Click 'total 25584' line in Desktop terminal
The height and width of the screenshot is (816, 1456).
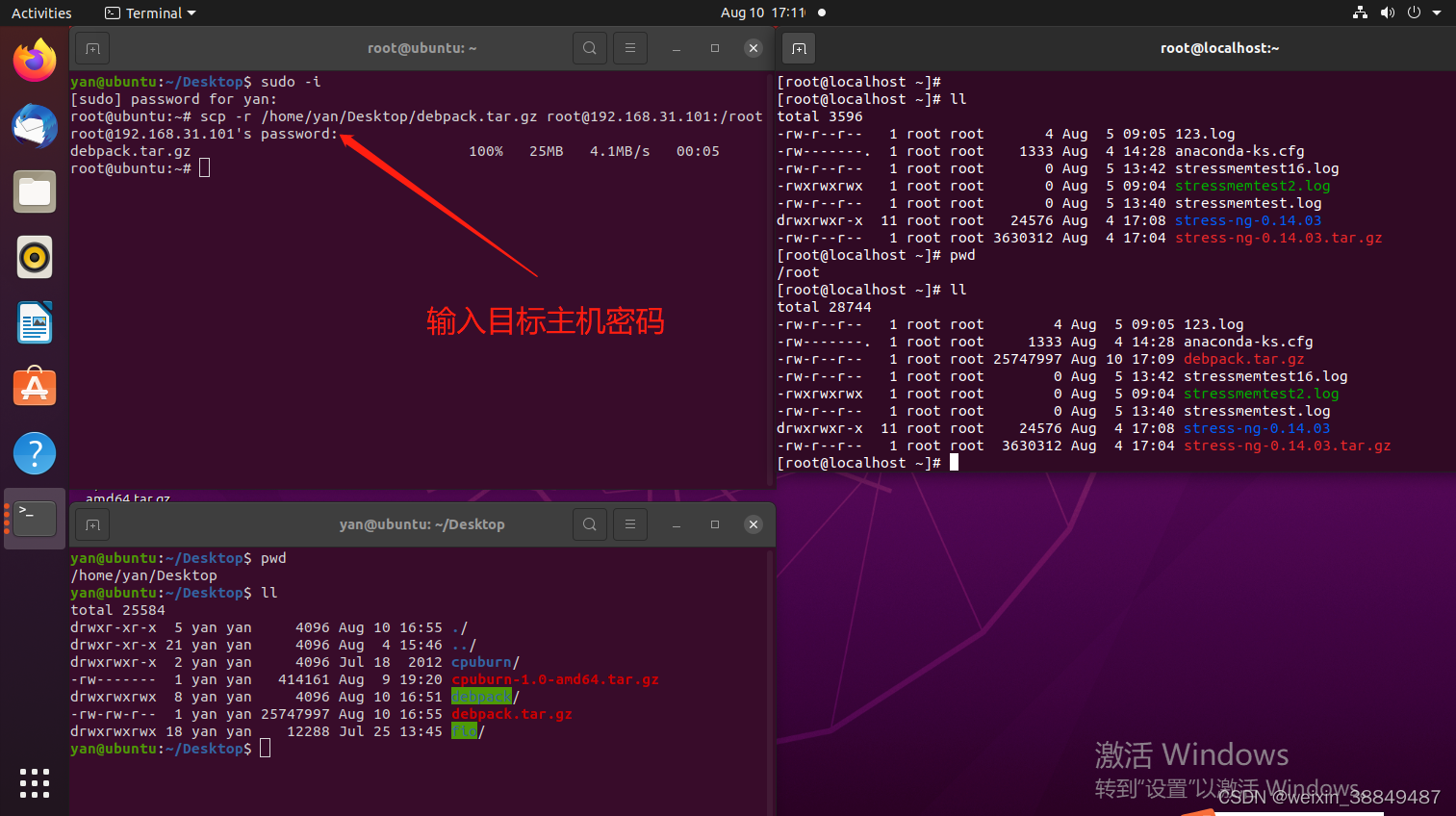(117, 610)
